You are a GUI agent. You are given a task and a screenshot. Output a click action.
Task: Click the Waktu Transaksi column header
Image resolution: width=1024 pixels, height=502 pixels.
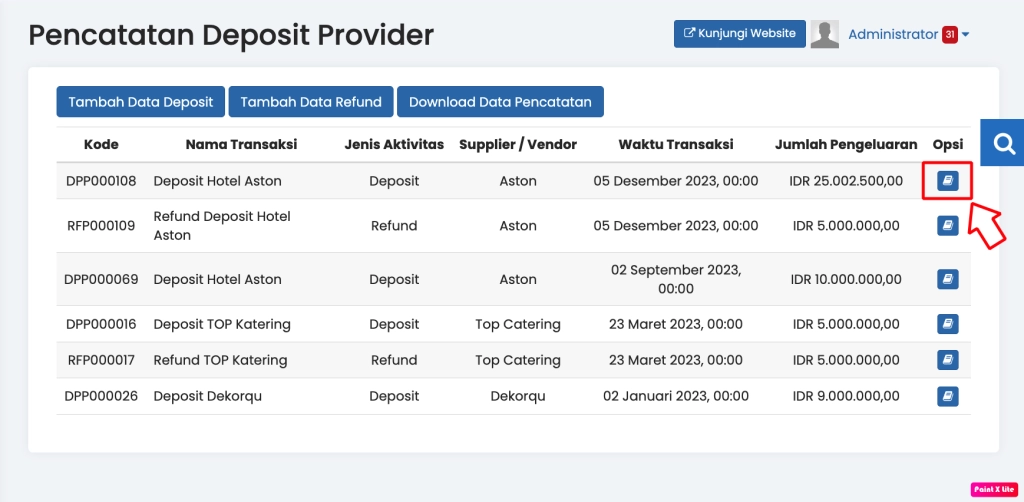click(675, 145)
